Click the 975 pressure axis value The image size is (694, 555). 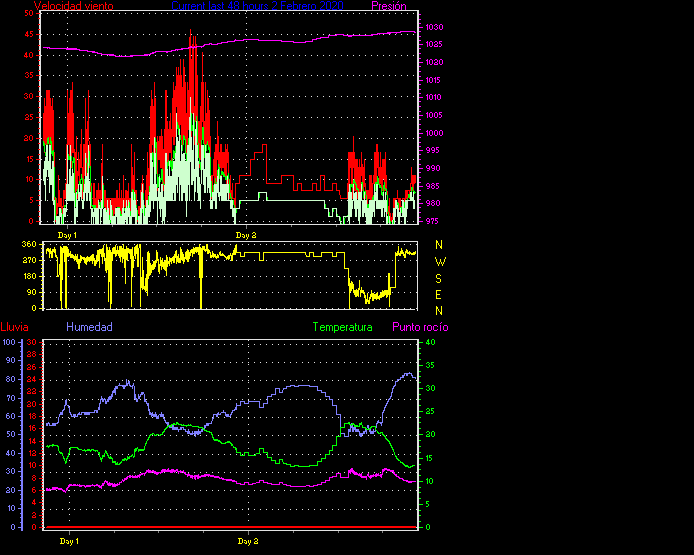click(x=433, y=221)
